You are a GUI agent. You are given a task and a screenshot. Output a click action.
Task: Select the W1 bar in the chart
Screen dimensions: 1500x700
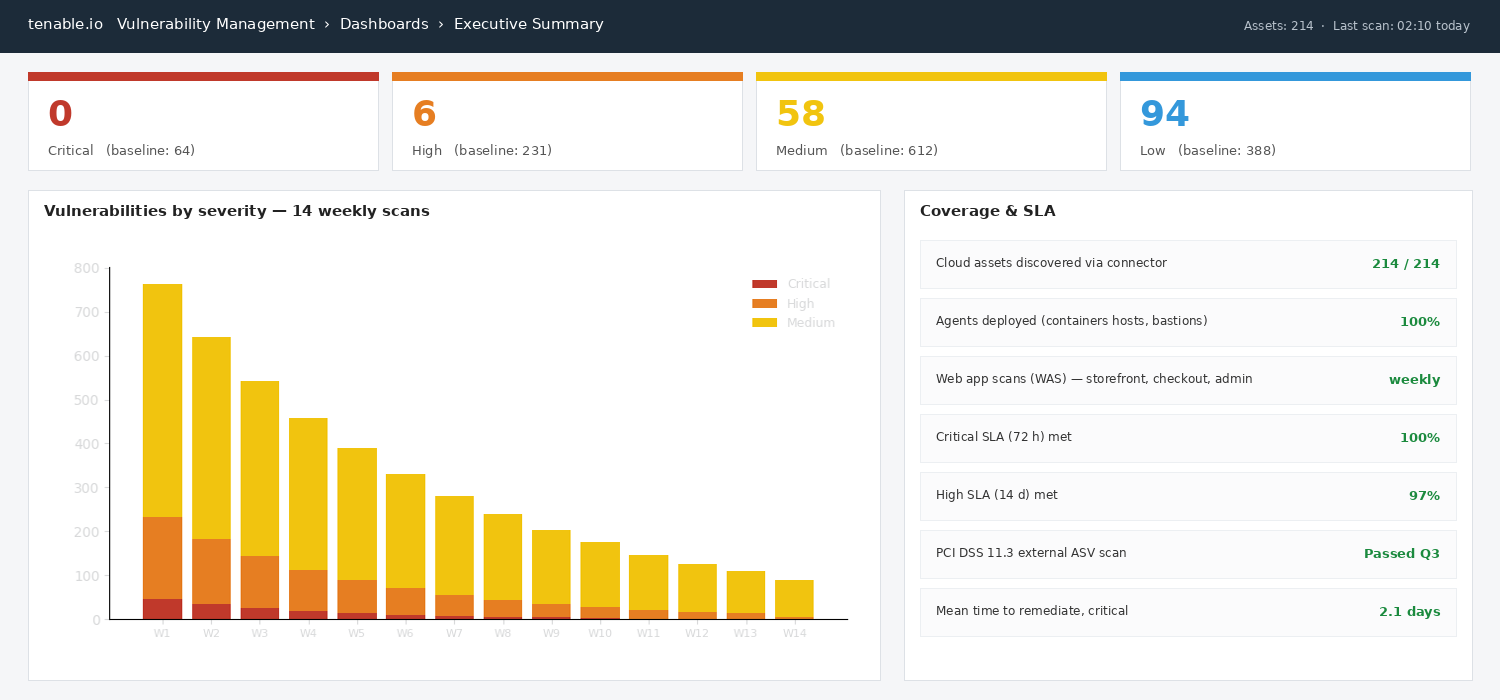[x=162, y=451]
